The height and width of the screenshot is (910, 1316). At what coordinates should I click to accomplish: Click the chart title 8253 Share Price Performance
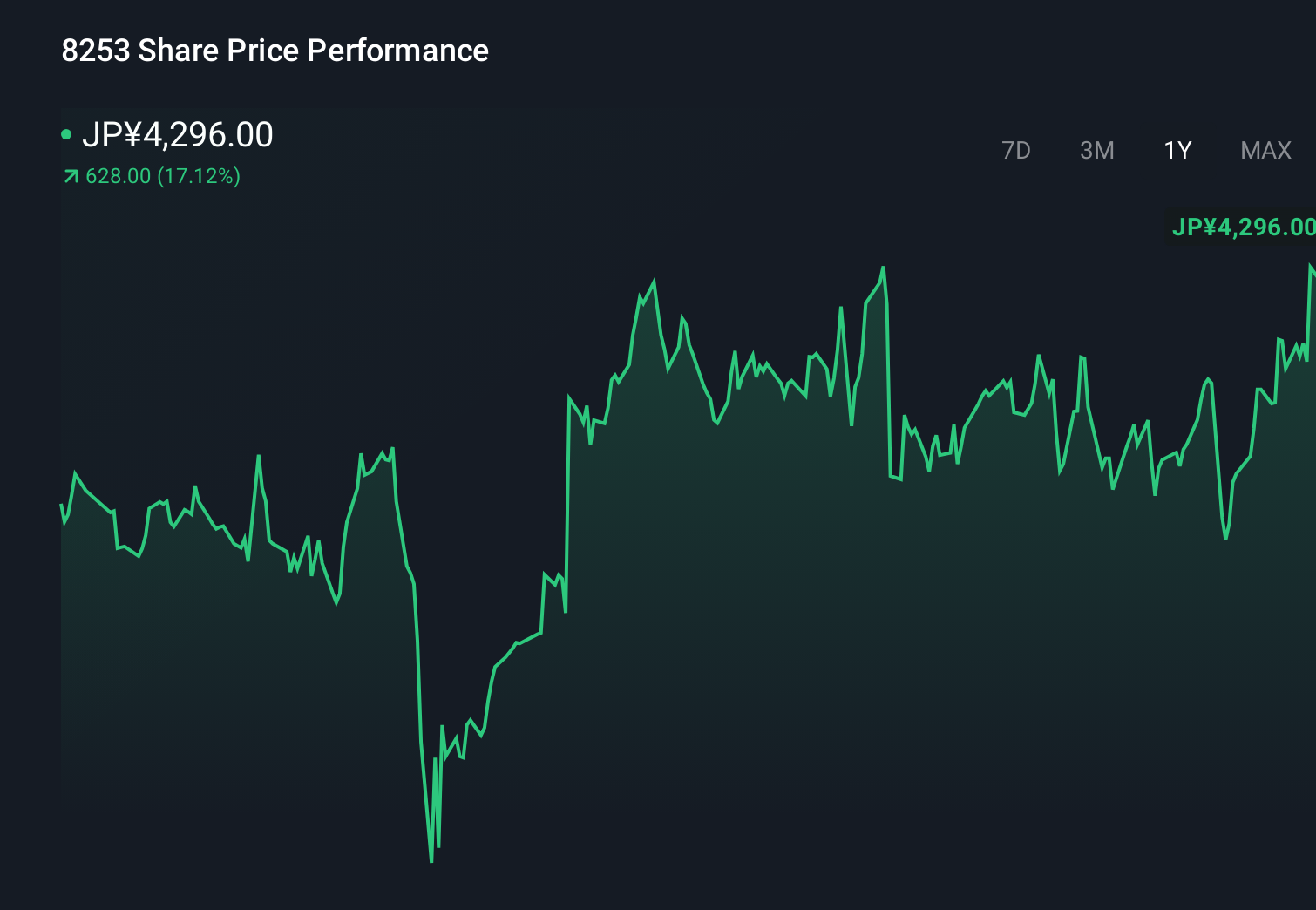[x=274, y=50]
